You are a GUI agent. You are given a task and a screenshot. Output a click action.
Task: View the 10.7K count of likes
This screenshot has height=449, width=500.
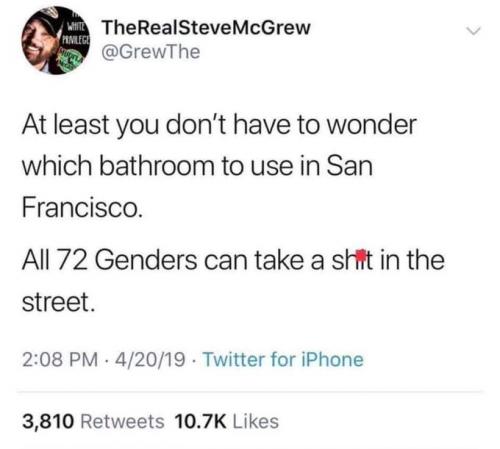pyautogui.click(x=200, y=421)
